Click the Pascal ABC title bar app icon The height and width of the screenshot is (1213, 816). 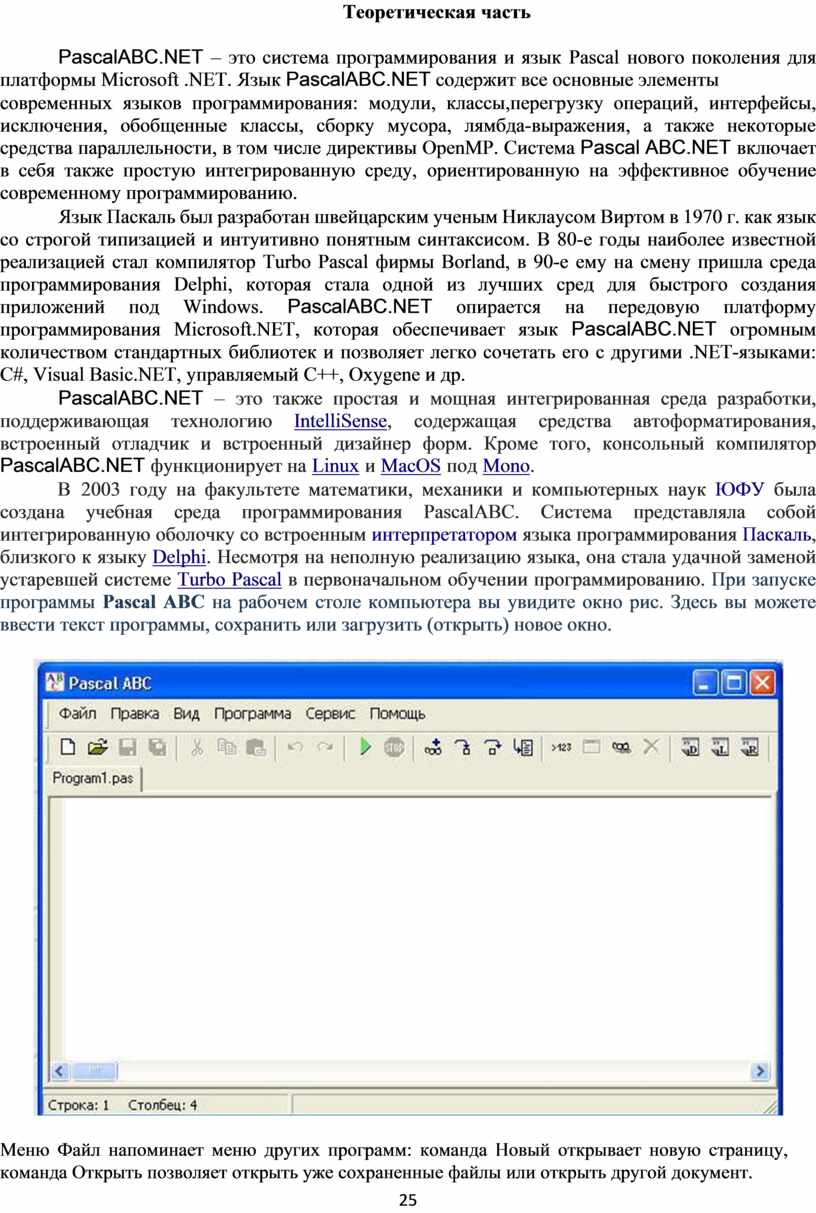54,682
